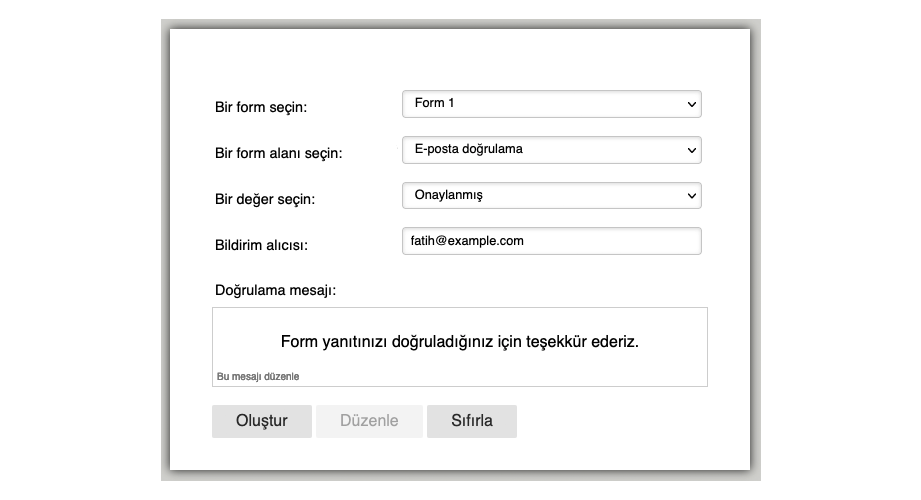Image resolution: width=921 pixels, height=500 pixels.
Task: Click the 'Doğrulama mesajı:' label
Action: click(x=275, y=290)
